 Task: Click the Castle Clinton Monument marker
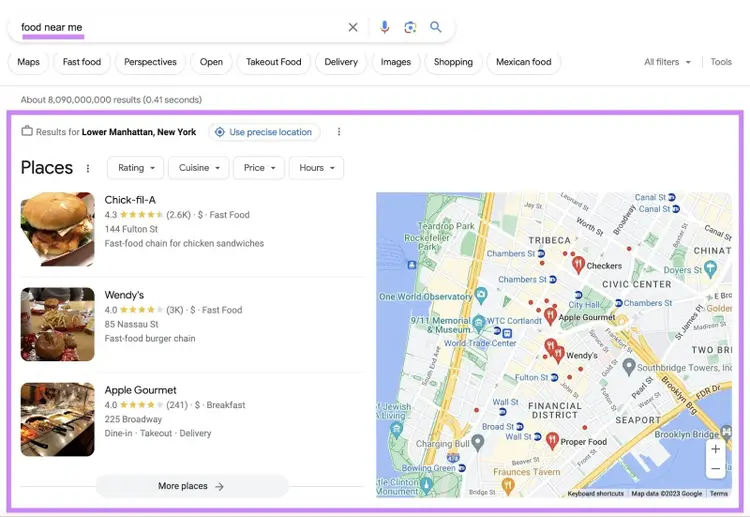pyautogui.click(x=426, y=485)
